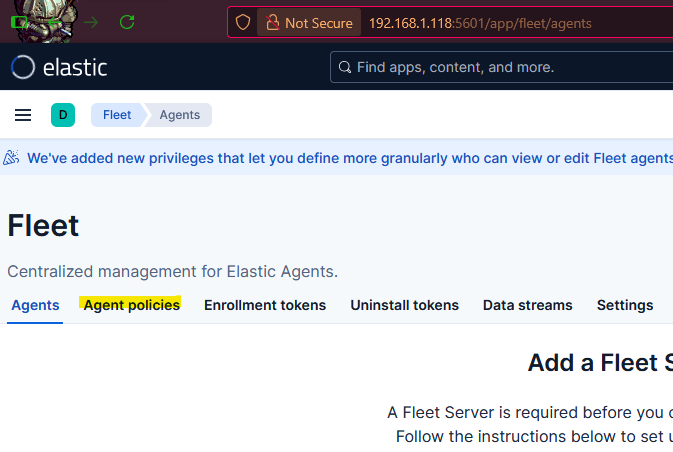Click the Not Secure padlock indicator
673x452 pixels.
(309, 23)
